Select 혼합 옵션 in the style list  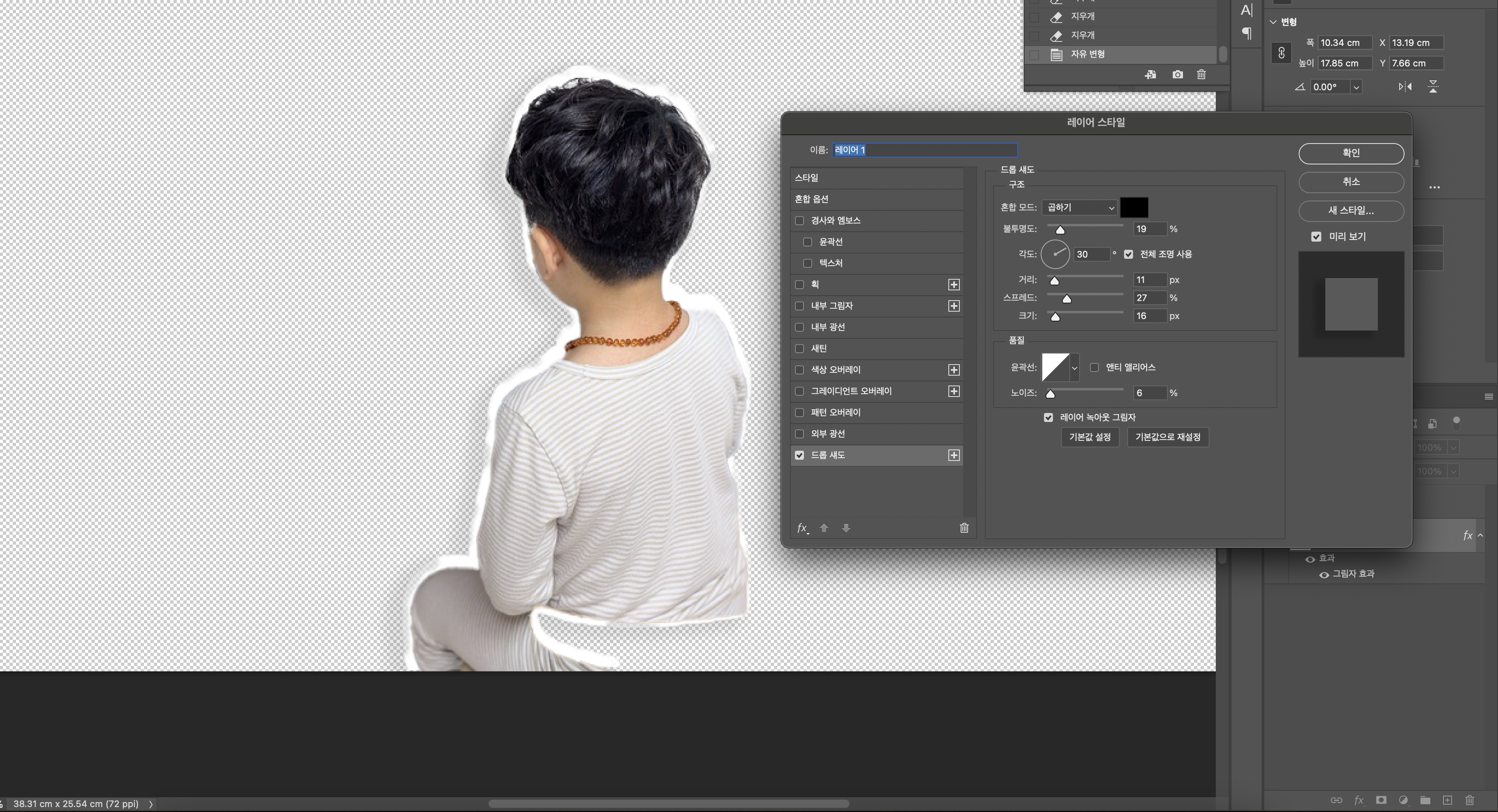(812, 199)
